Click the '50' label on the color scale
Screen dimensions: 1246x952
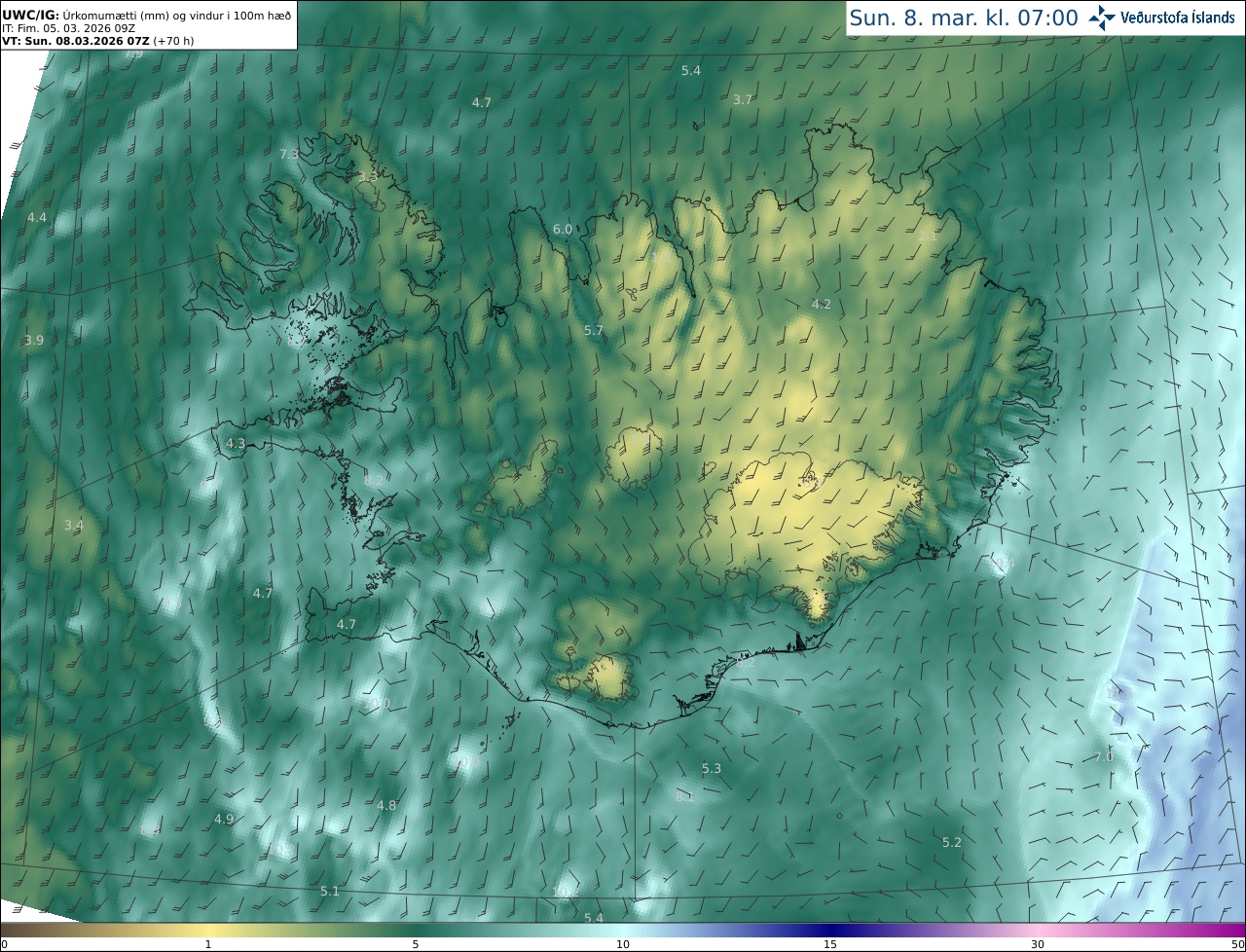coord(1237,945)
